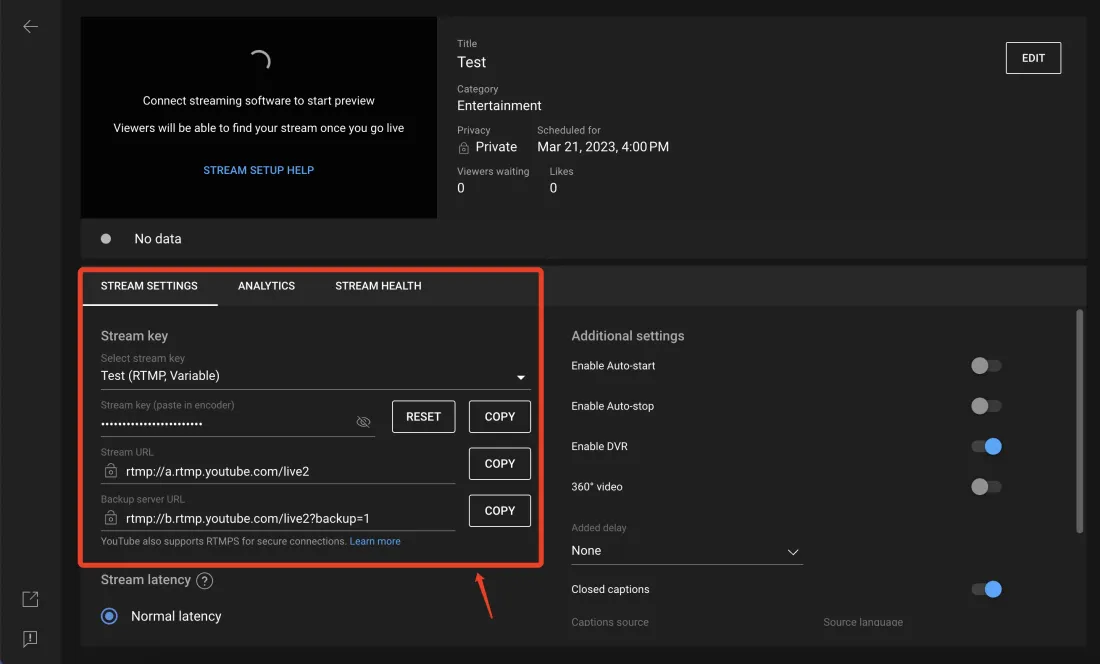
Task: Reveal stream key with eye icon
Action: (x=363, y=422)
